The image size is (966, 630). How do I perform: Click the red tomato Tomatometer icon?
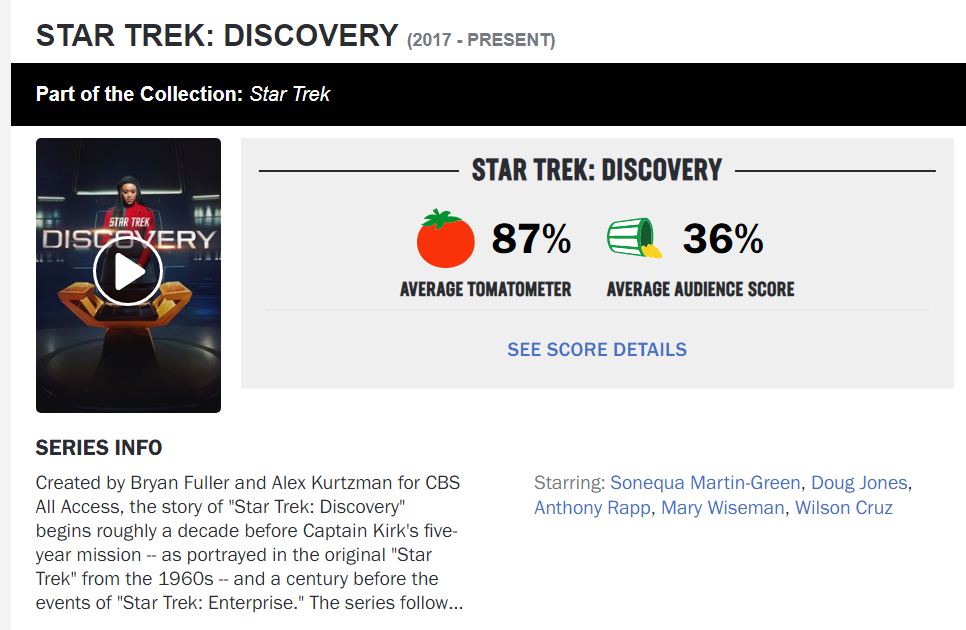445,239
